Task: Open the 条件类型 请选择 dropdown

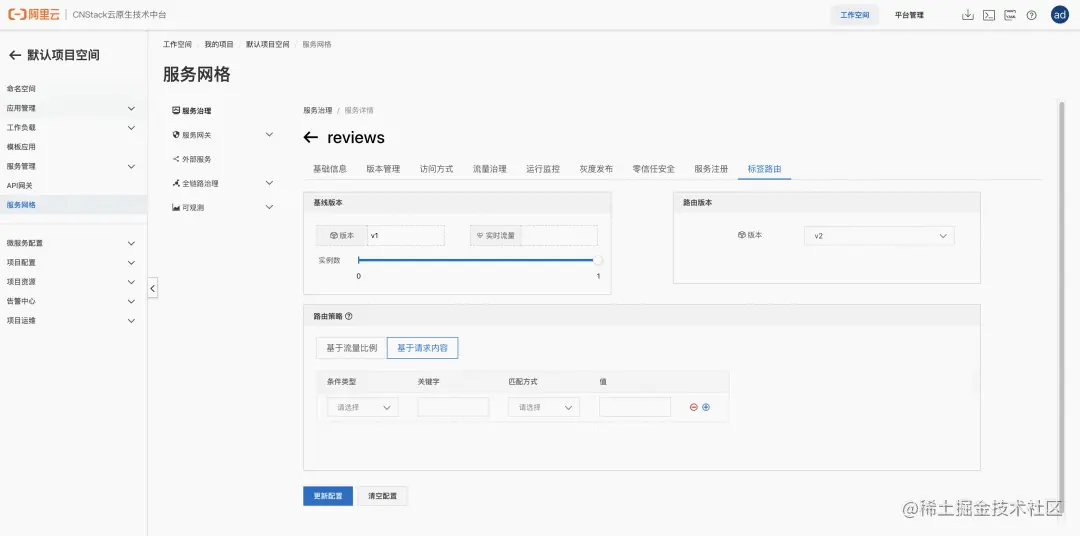Action: point(363,407)
